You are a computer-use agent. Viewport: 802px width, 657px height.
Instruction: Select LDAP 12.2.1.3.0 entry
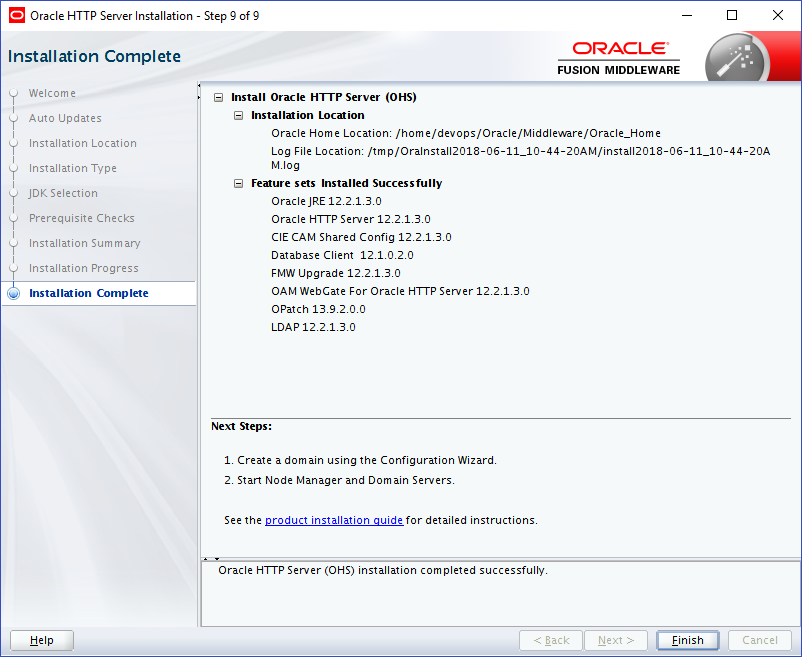coord(313,327)
